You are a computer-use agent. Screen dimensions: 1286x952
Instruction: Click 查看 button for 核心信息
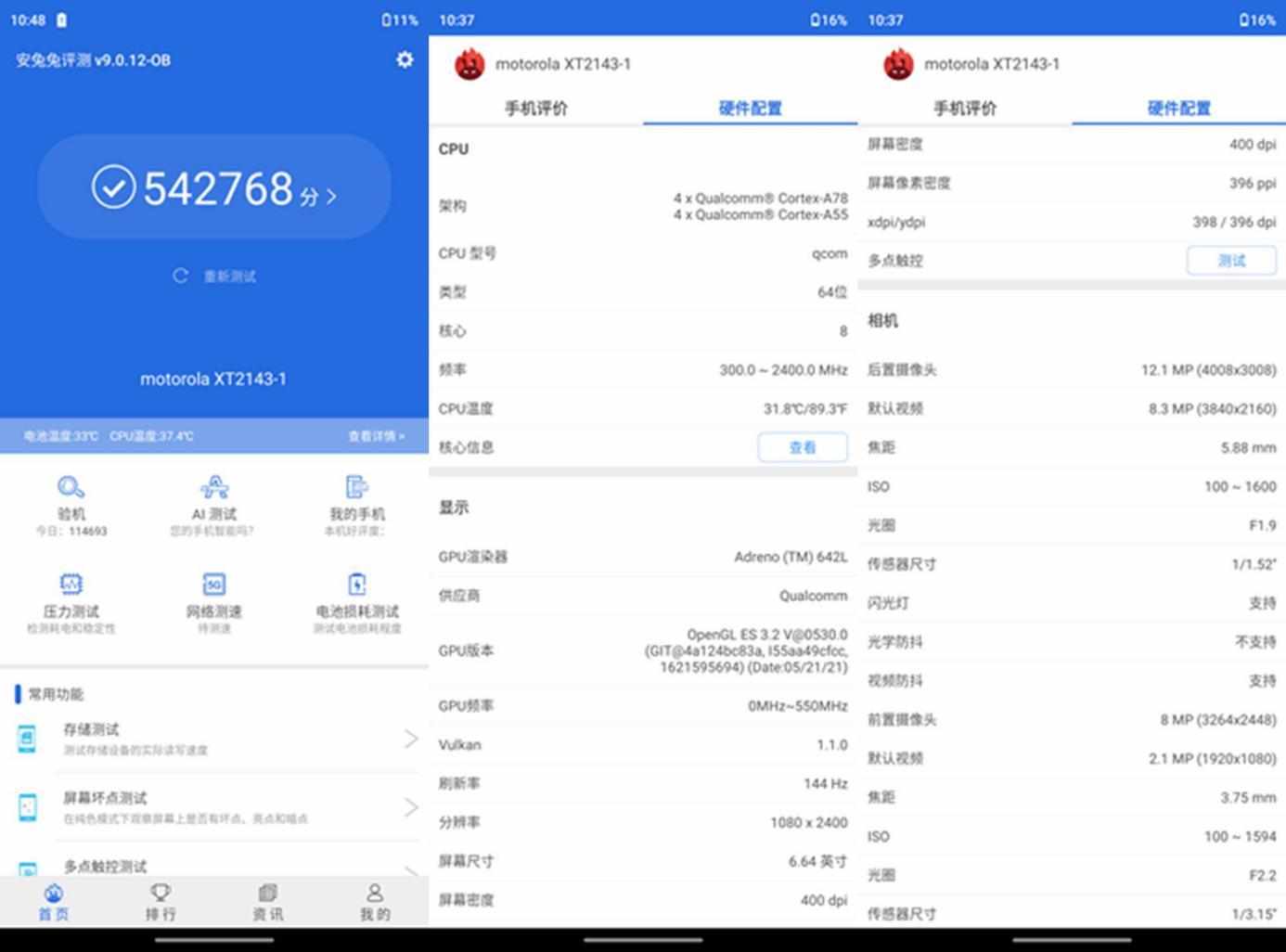(803, 447)
